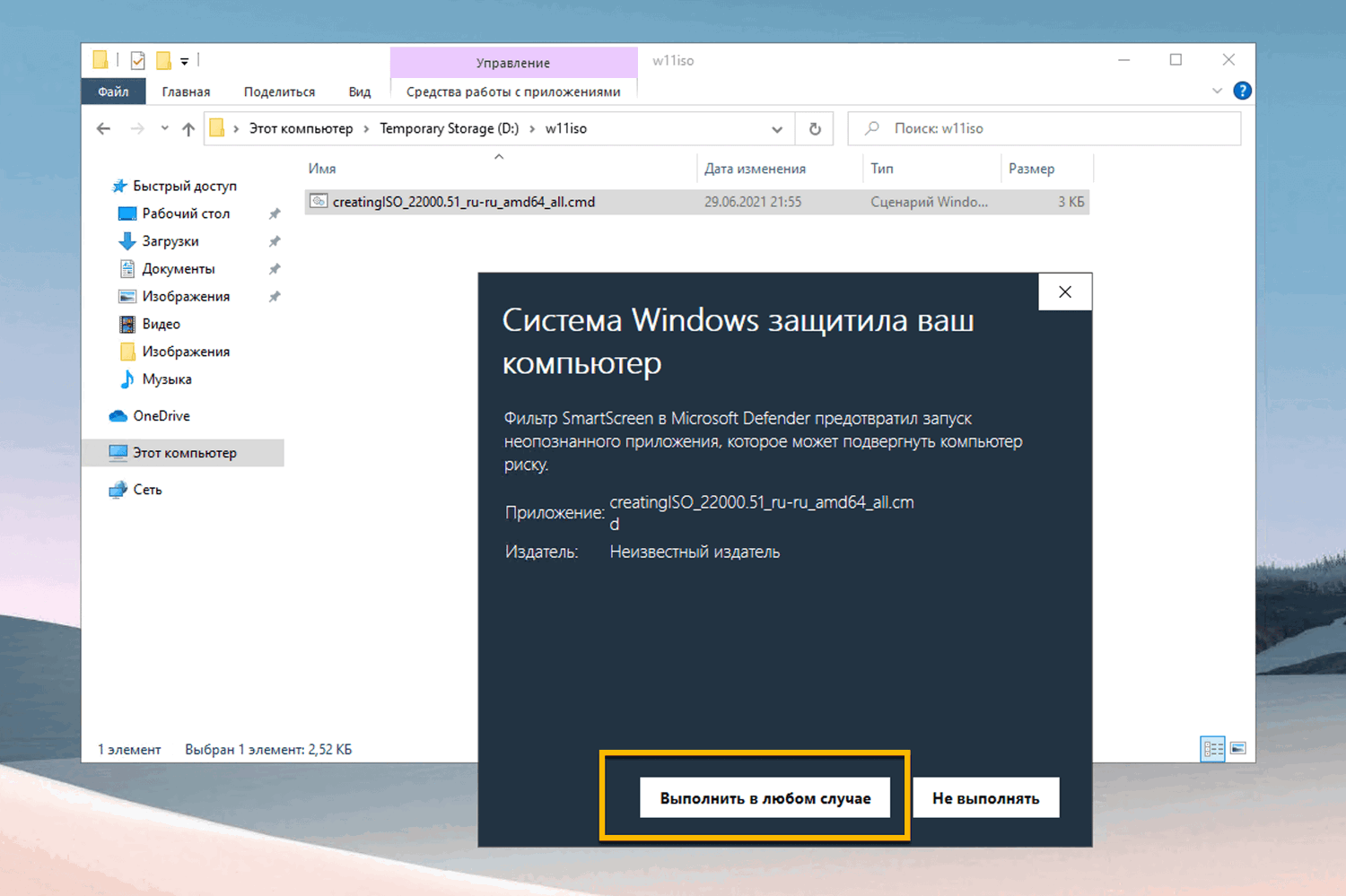The height and width of the screenshot is (896, 1346).
Task: Open the Рабочий стол folder in sidebar
Action: (183, 213)
